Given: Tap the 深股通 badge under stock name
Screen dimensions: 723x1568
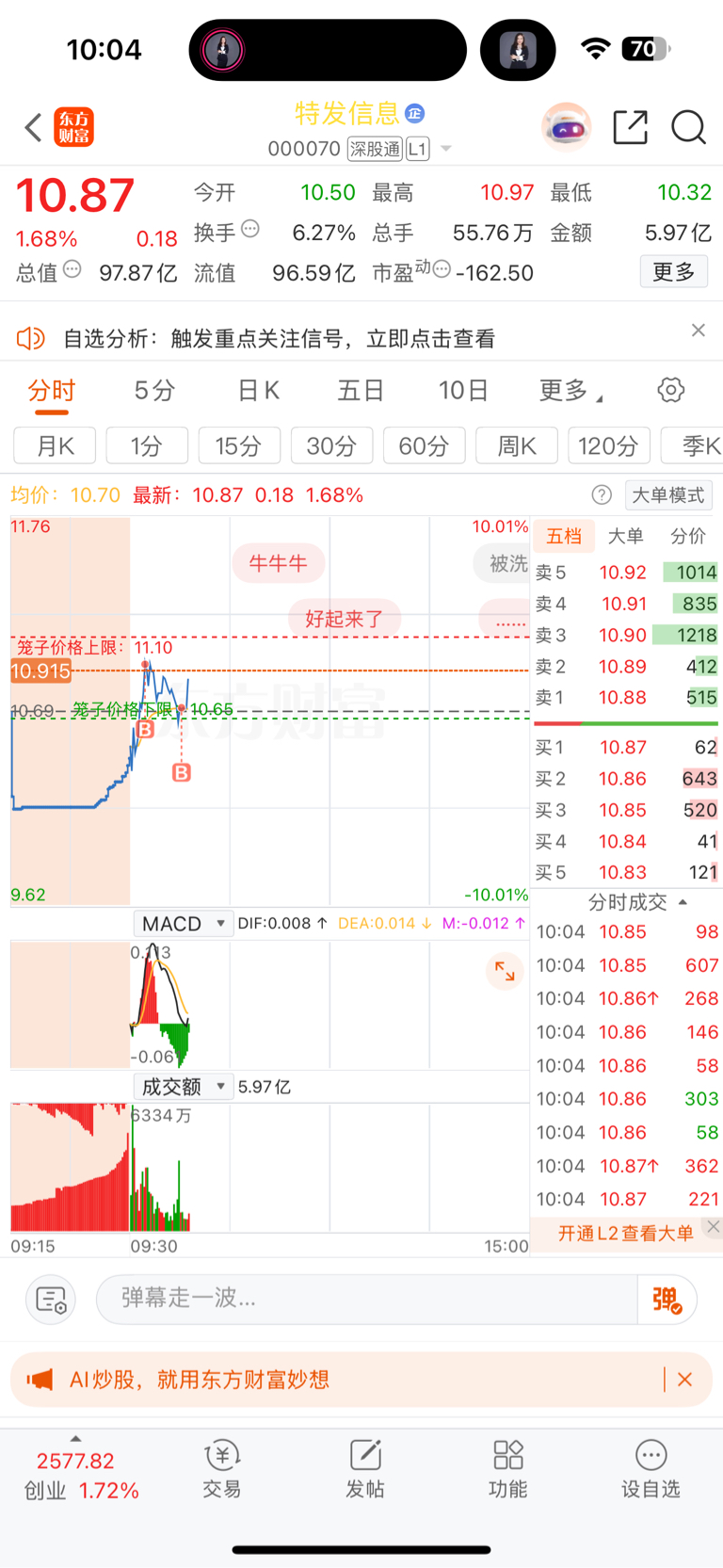Looking at the screenshot, I should 375,149.
